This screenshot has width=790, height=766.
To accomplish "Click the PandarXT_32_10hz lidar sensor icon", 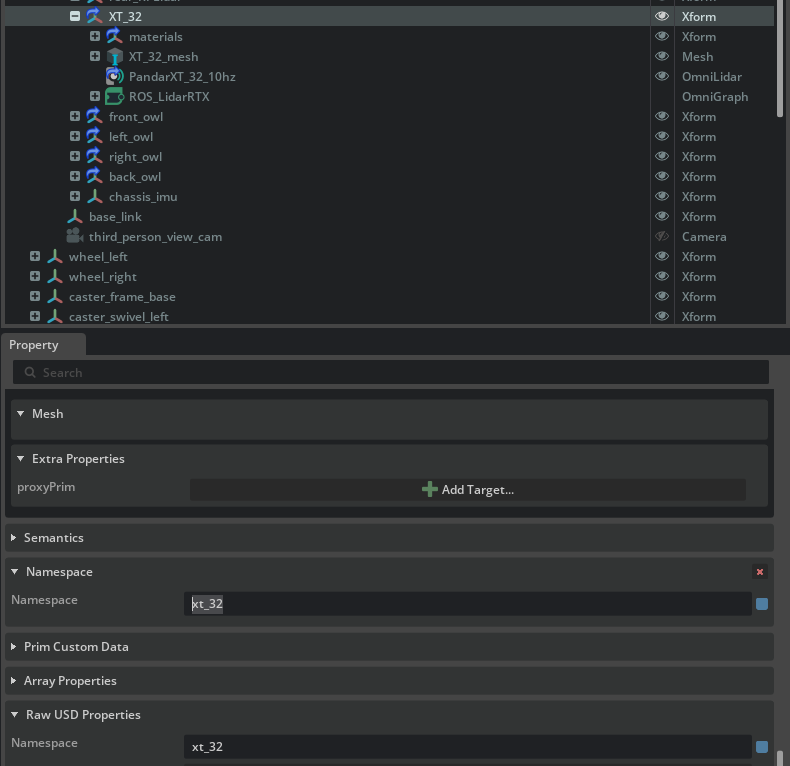I will click(x=114, y=77).
